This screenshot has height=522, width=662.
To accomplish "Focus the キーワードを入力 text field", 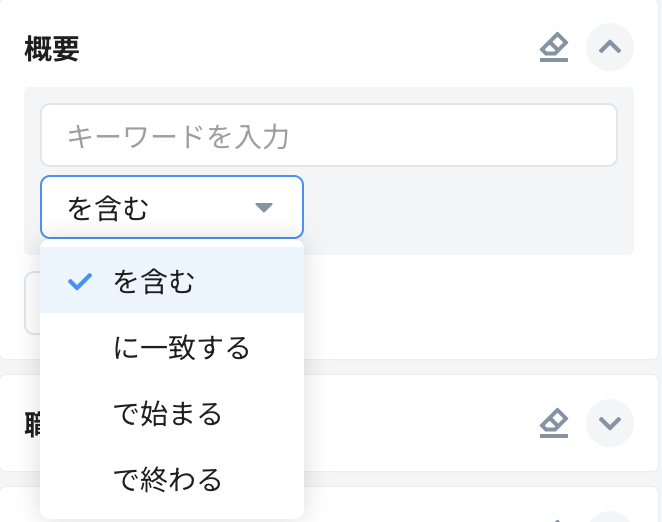I will pyautogui.click(x=328, y=135).
